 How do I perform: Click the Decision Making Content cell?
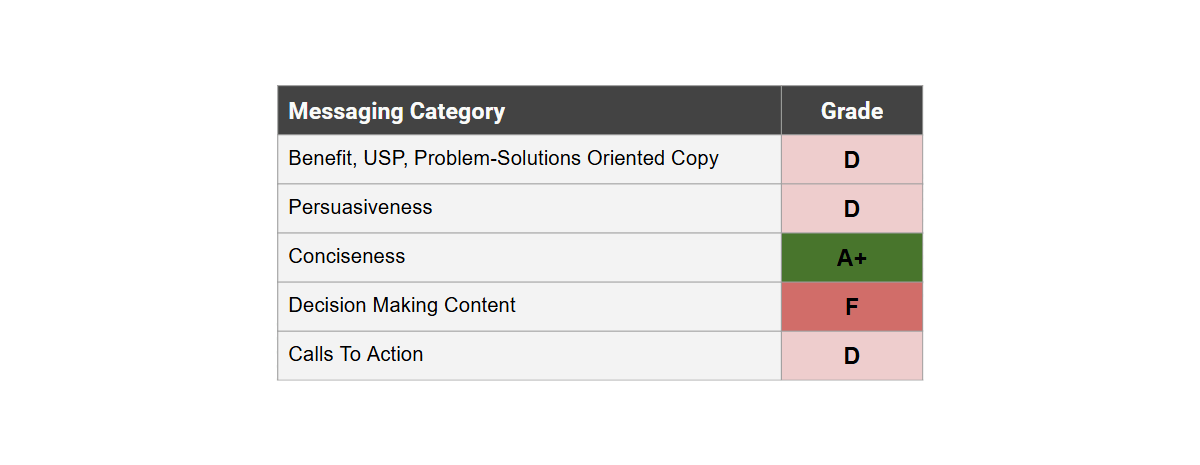point(402,306)
